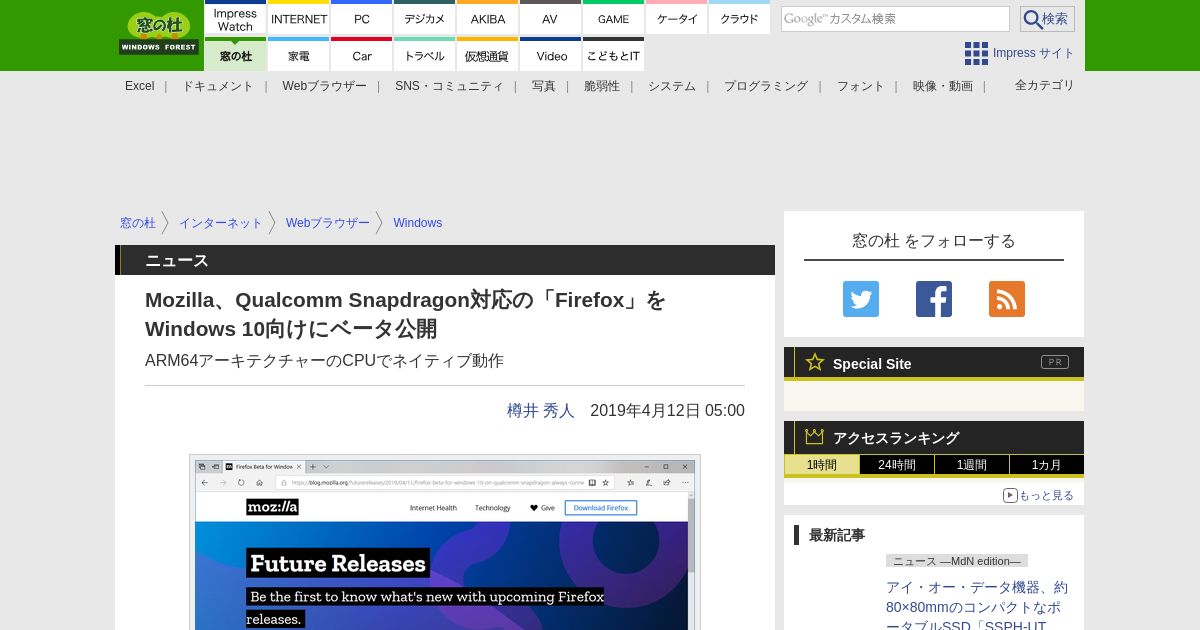Select the 窓の杜 site tab

pyautogui.click(x=235, y=55)
